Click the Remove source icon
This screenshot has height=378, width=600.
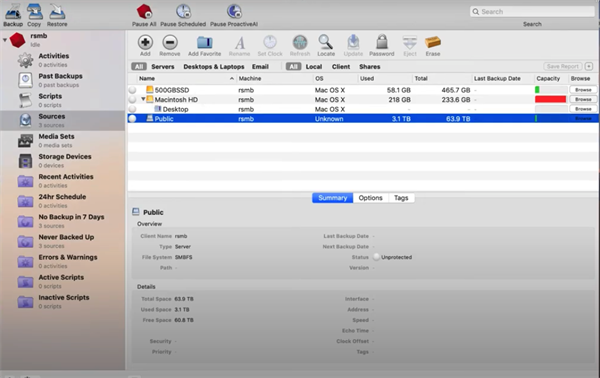click(x=170, y=42)
